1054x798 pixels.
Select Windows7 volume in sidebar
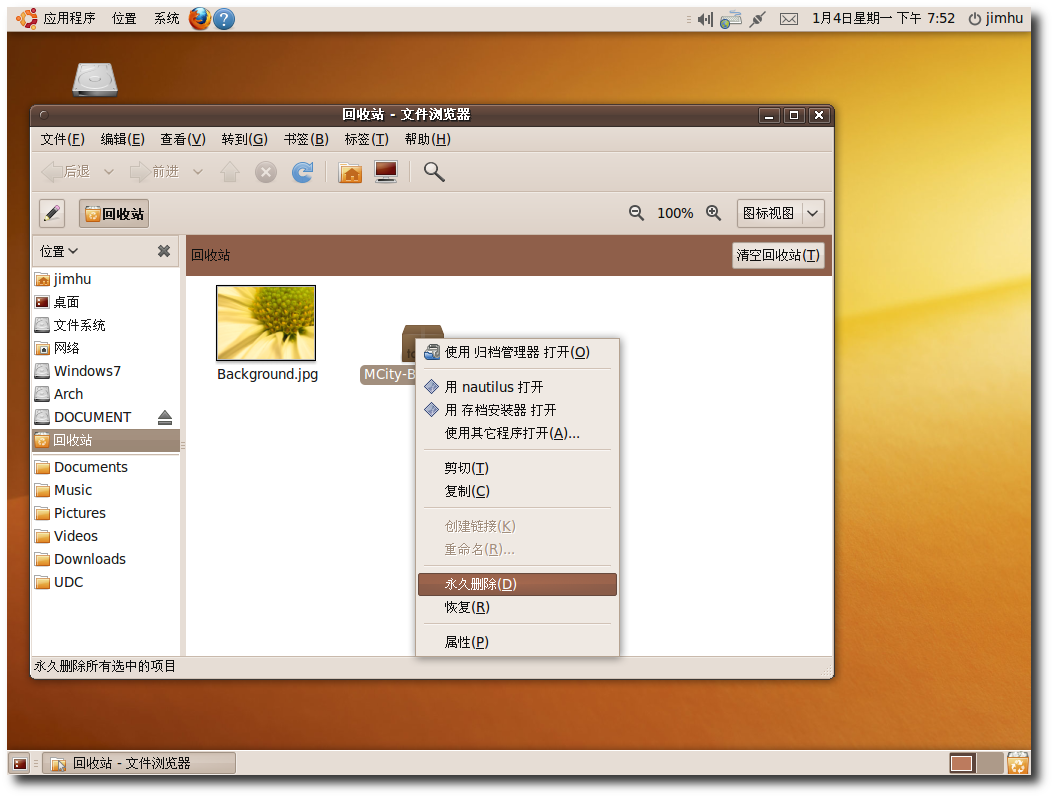[x=106, y=372]
